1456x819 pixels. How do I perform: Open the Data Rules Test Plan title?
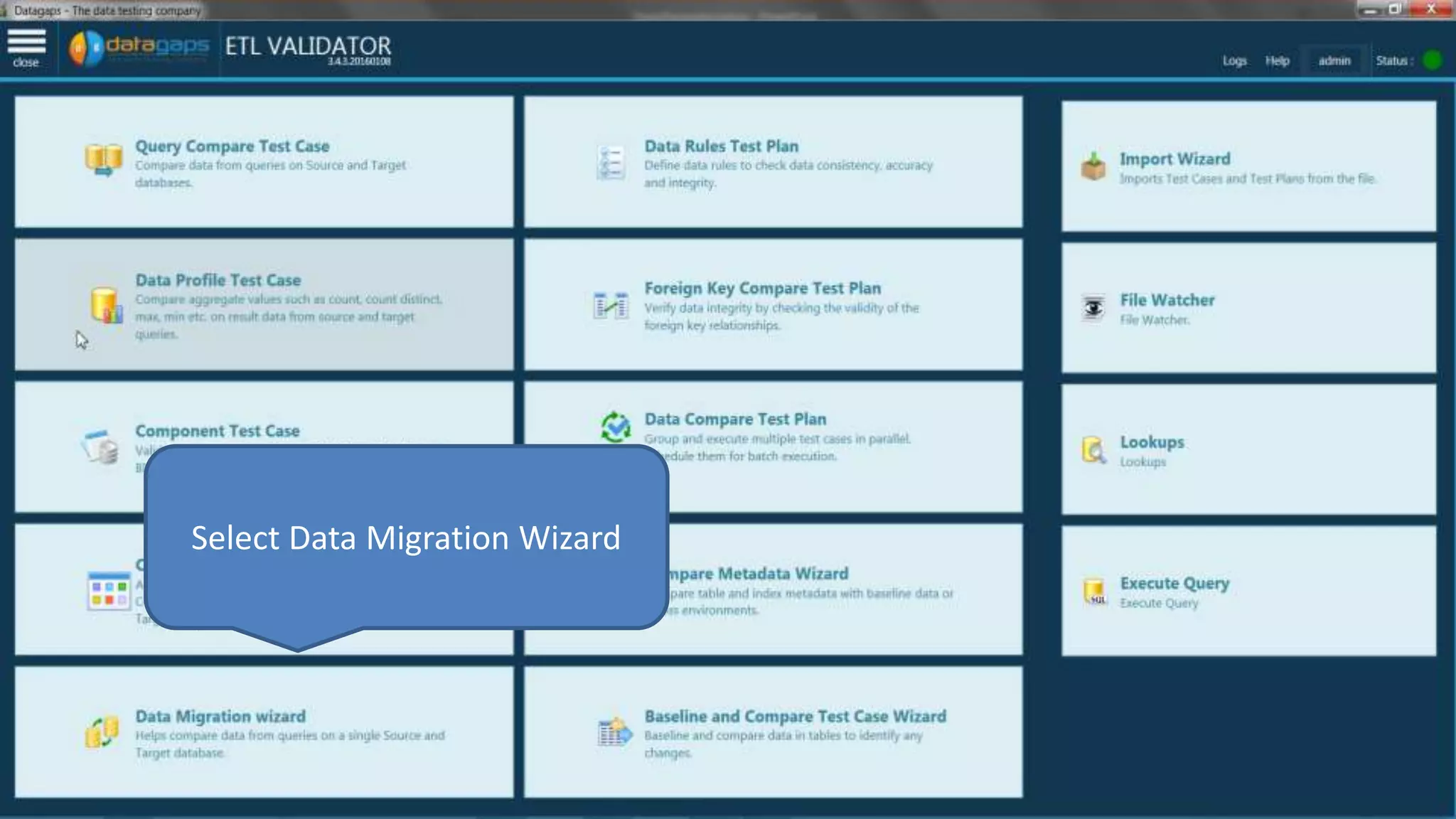[x=722, y=146]
